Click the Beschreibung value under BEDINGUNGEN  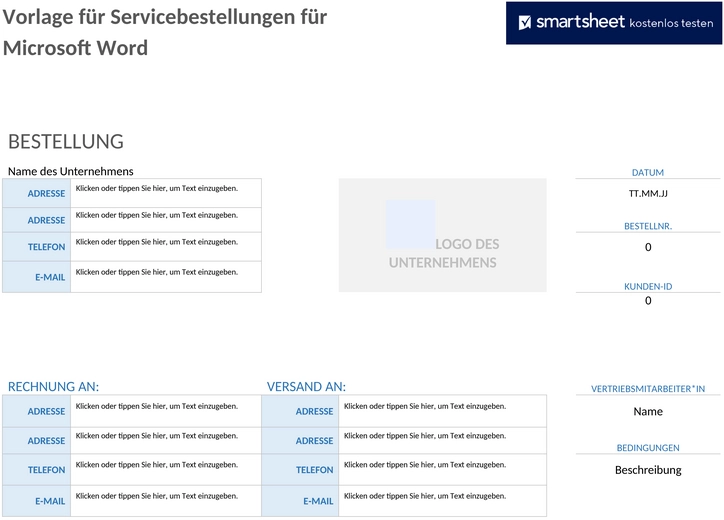648,470
